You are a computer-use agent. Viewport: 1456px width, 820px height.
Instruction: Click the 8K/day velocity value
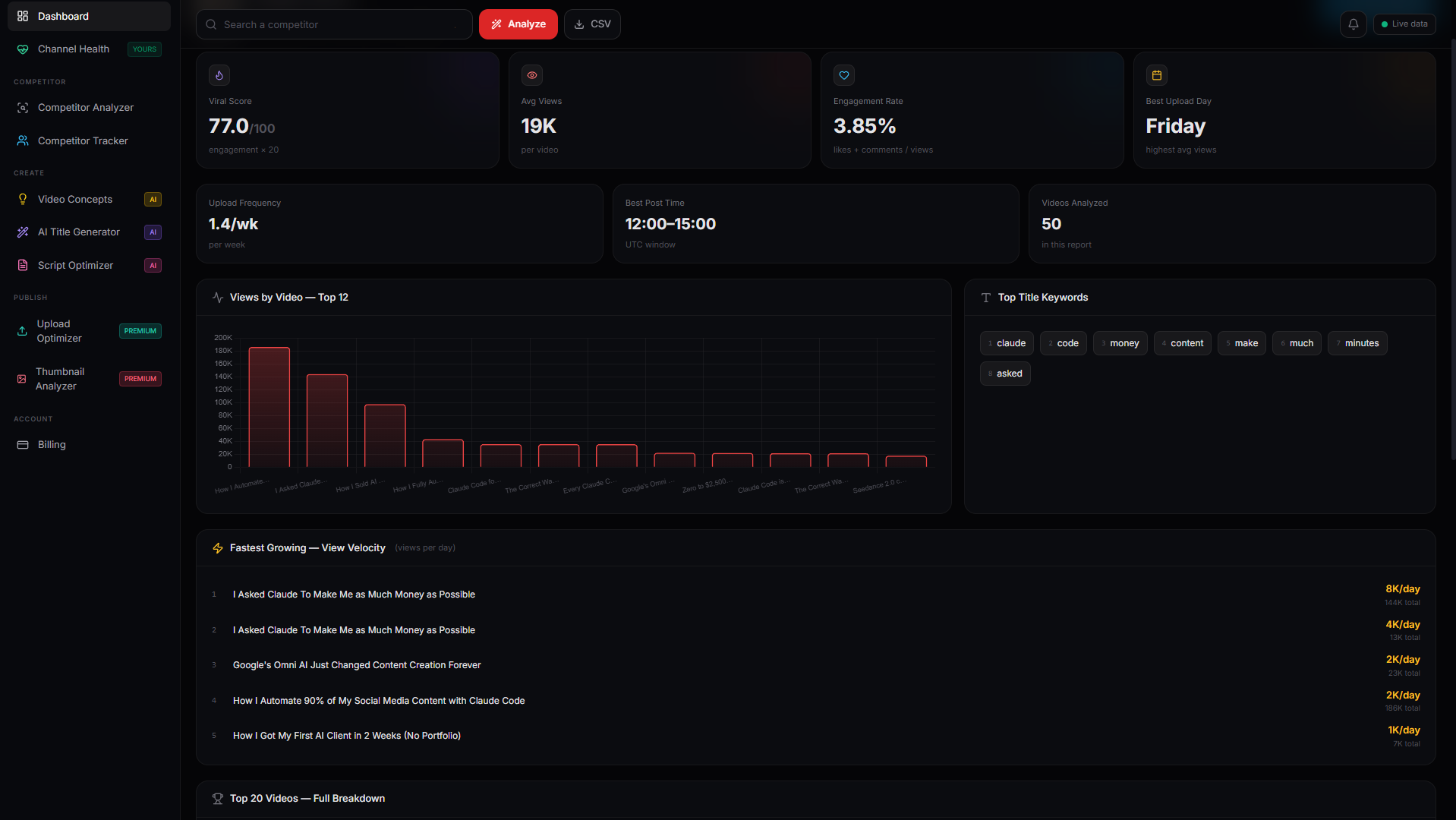pyautogui.click(x=1402, y=589)
